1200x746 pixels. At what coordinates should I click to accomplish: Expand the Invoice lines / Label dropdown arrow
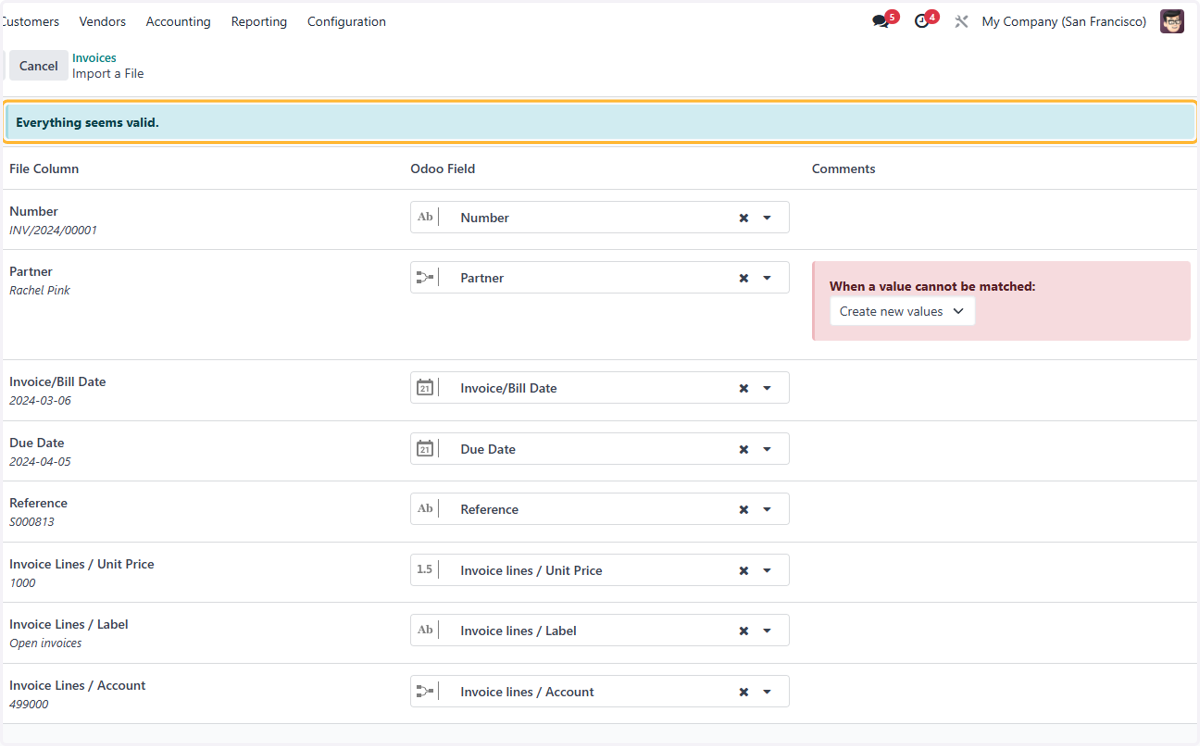pos(767,631)
